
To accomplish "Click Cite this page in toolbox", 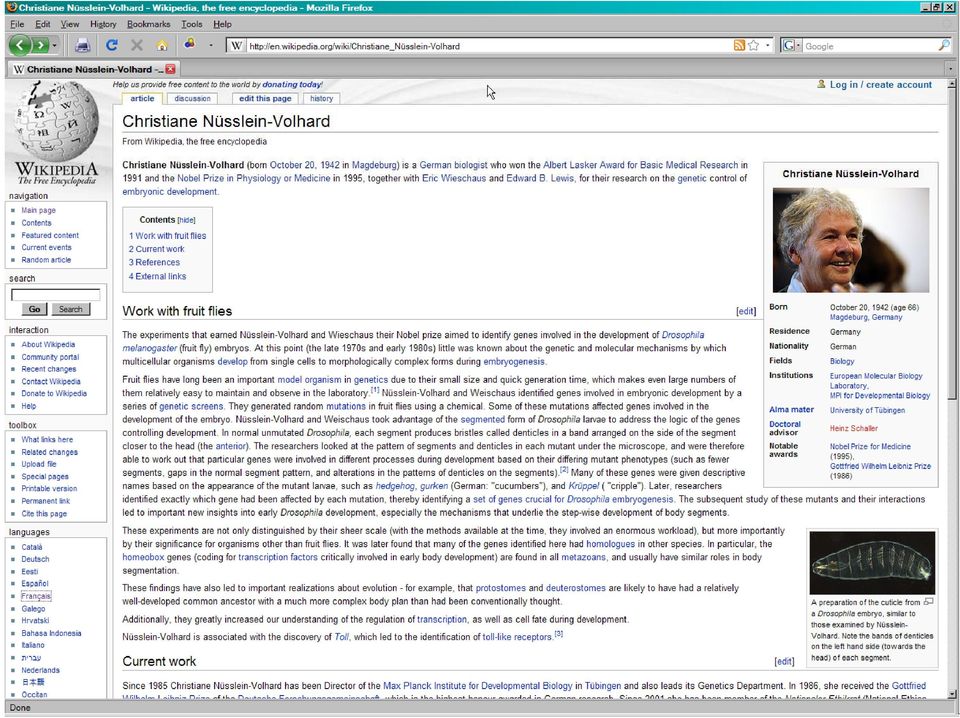I will (44, 514).
